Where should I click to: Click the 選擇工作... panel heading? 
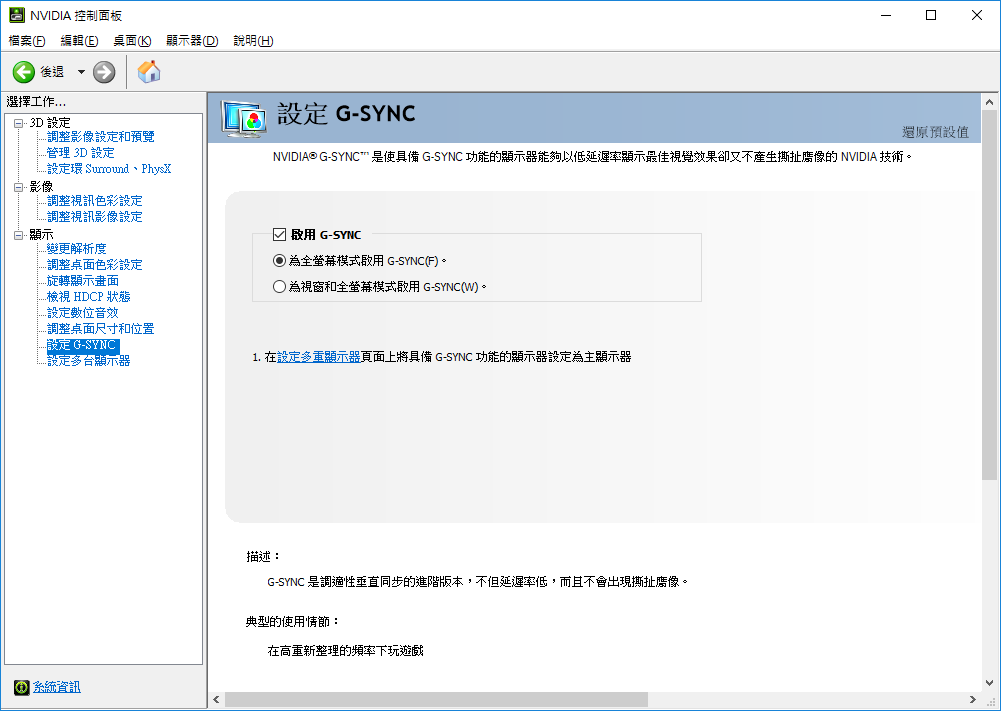pos(36,101)
